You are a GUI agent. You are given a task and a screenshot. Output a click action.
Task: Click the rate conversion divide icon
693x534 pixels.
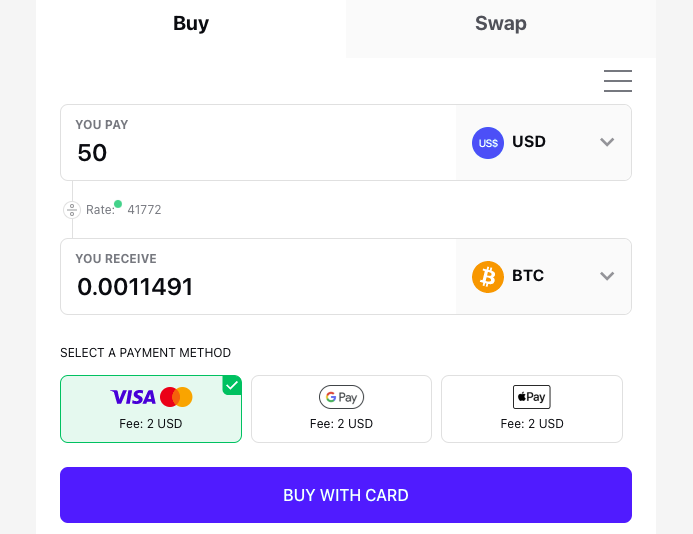(x=72, y=210)
